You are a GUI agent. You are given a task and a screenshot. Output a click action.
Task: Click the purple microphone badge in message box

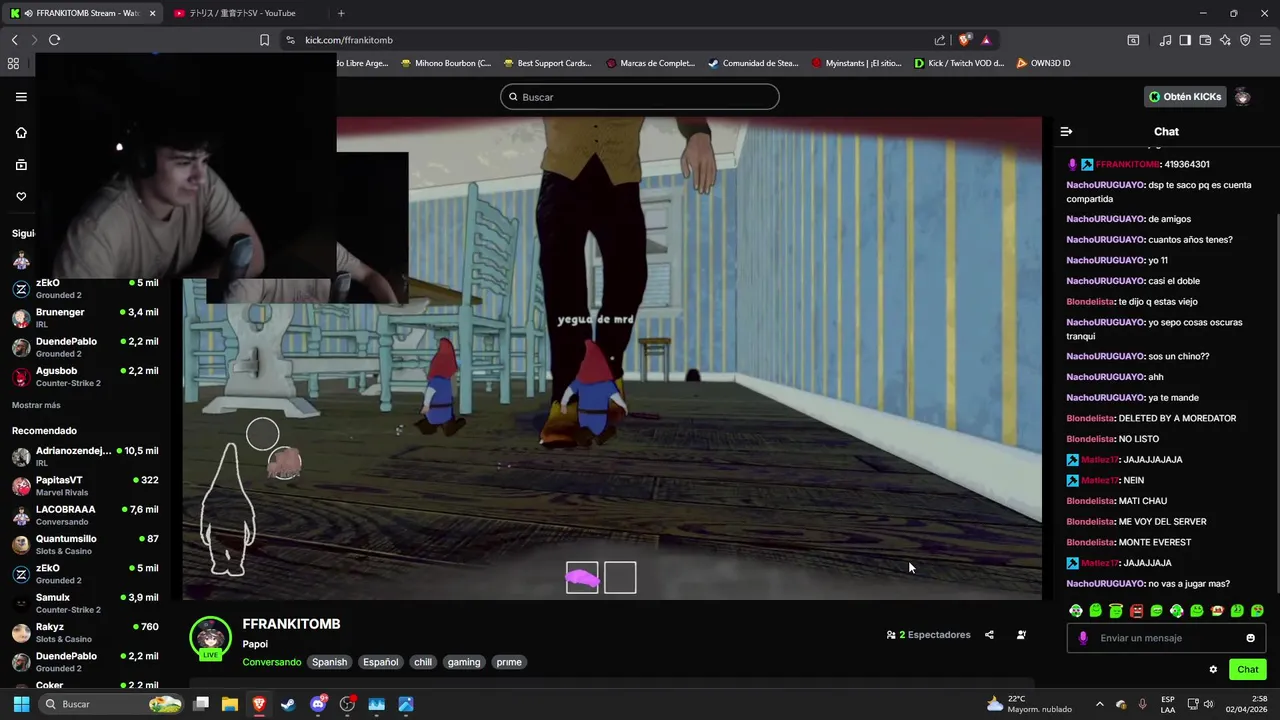[x=1083, y=638]
